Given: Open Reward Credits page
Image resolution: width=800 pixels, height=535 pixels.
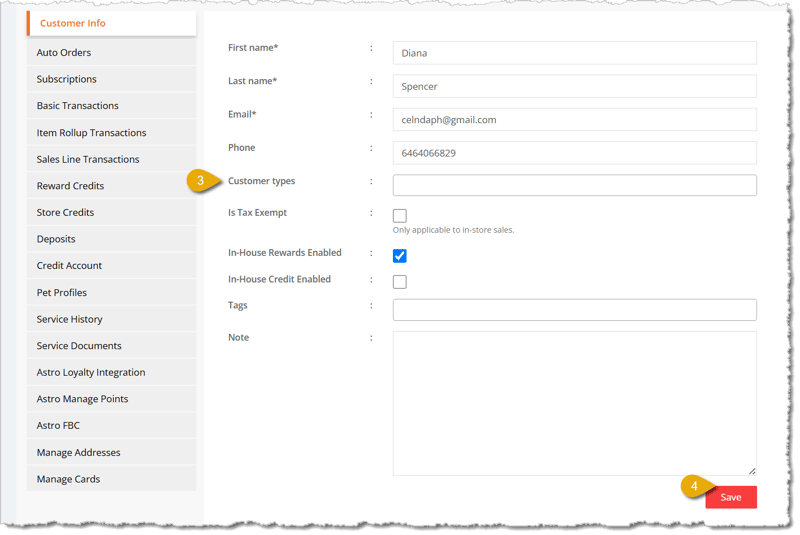Looking at the screenshot, I should click(111, 186).
